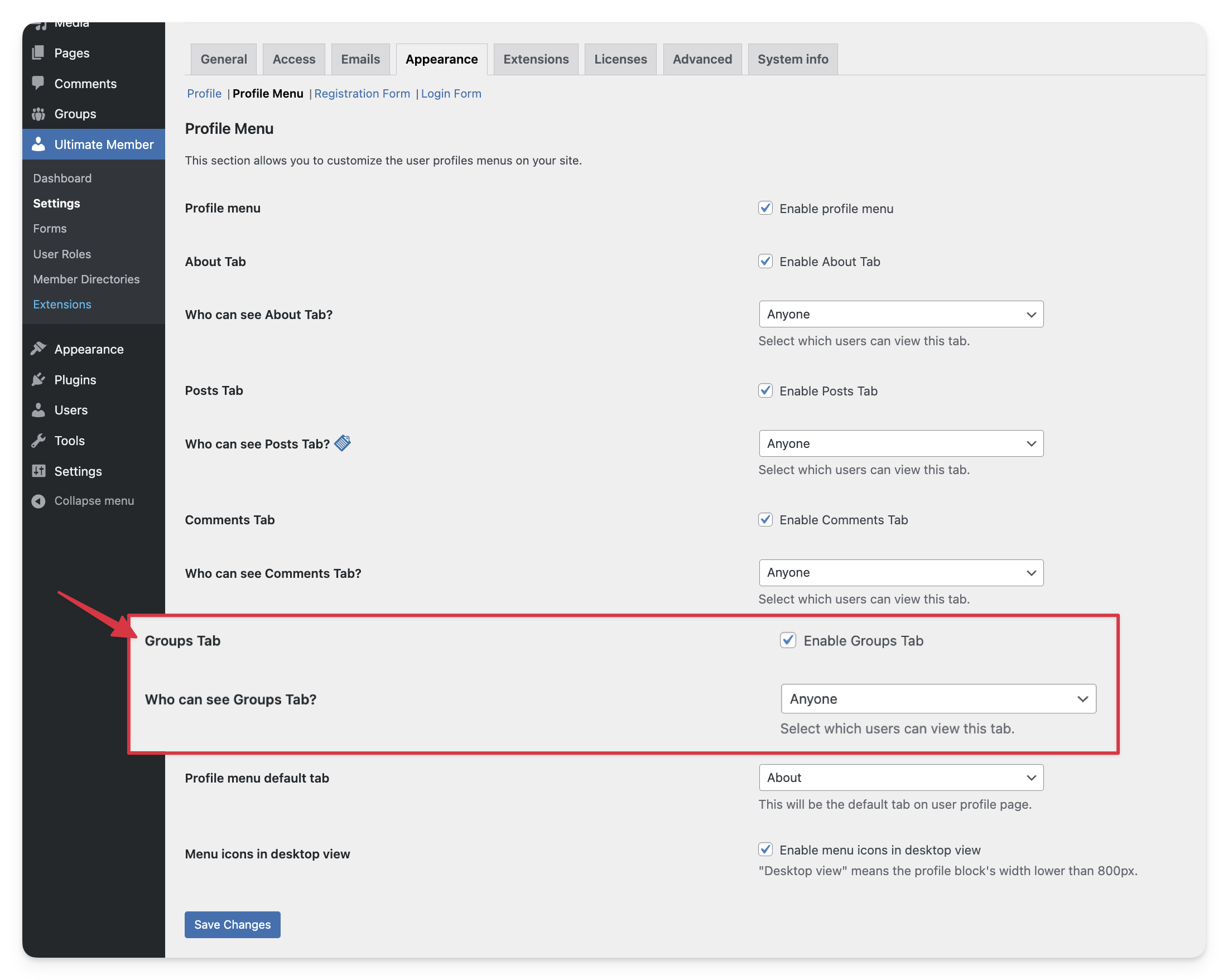This screenshot has height=980, width=1228.
Task: Toggle Enable Comments Tab checkbox
Action: [x=765, y=520]
